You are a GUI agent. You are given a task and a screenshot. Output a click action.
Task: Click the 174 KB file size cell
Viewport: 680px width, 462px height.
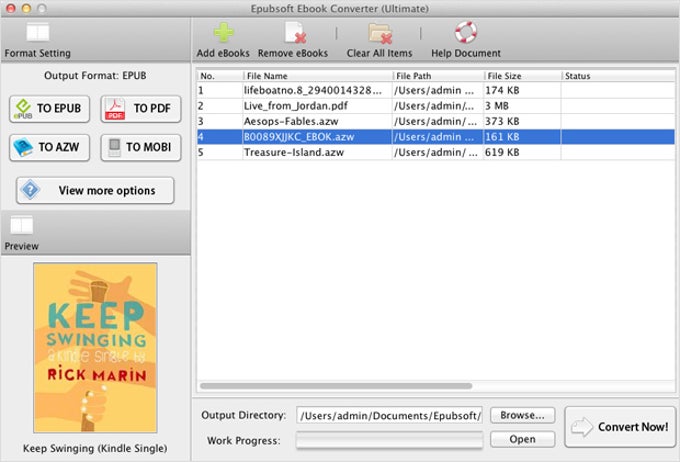point(523,90)
